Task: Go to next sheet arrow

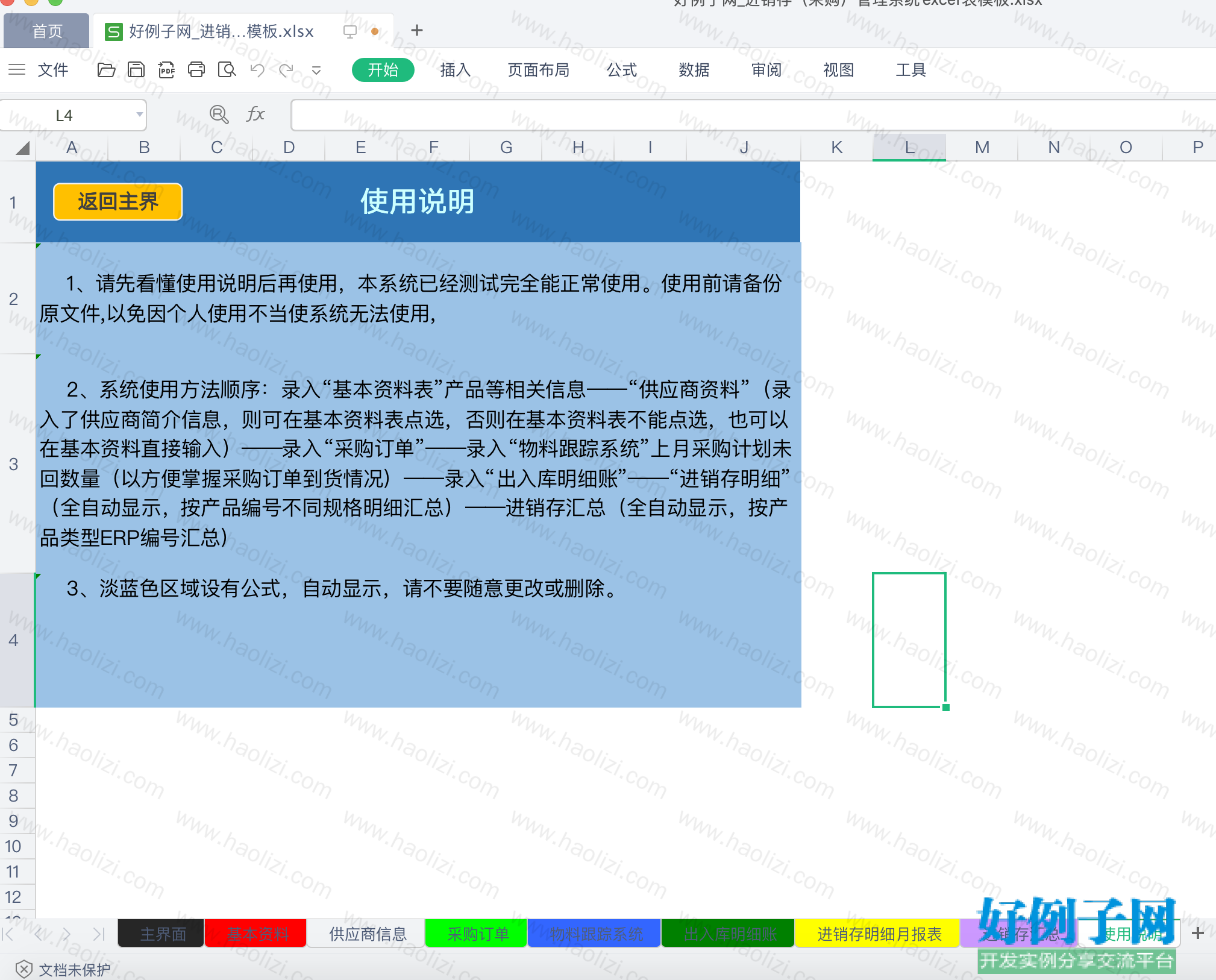Action: (67, 934)
